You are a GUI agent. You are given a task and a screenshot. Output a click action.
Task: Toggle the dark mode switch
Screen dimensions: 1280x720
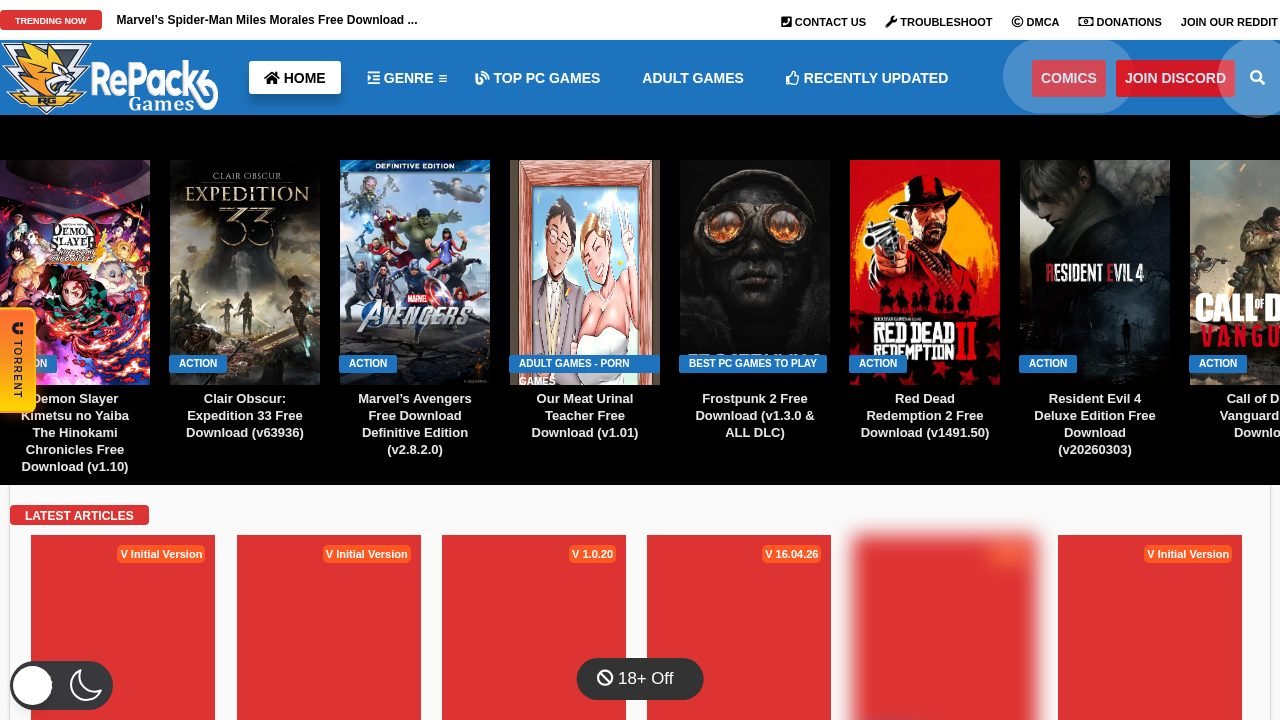tap(62, 686)
